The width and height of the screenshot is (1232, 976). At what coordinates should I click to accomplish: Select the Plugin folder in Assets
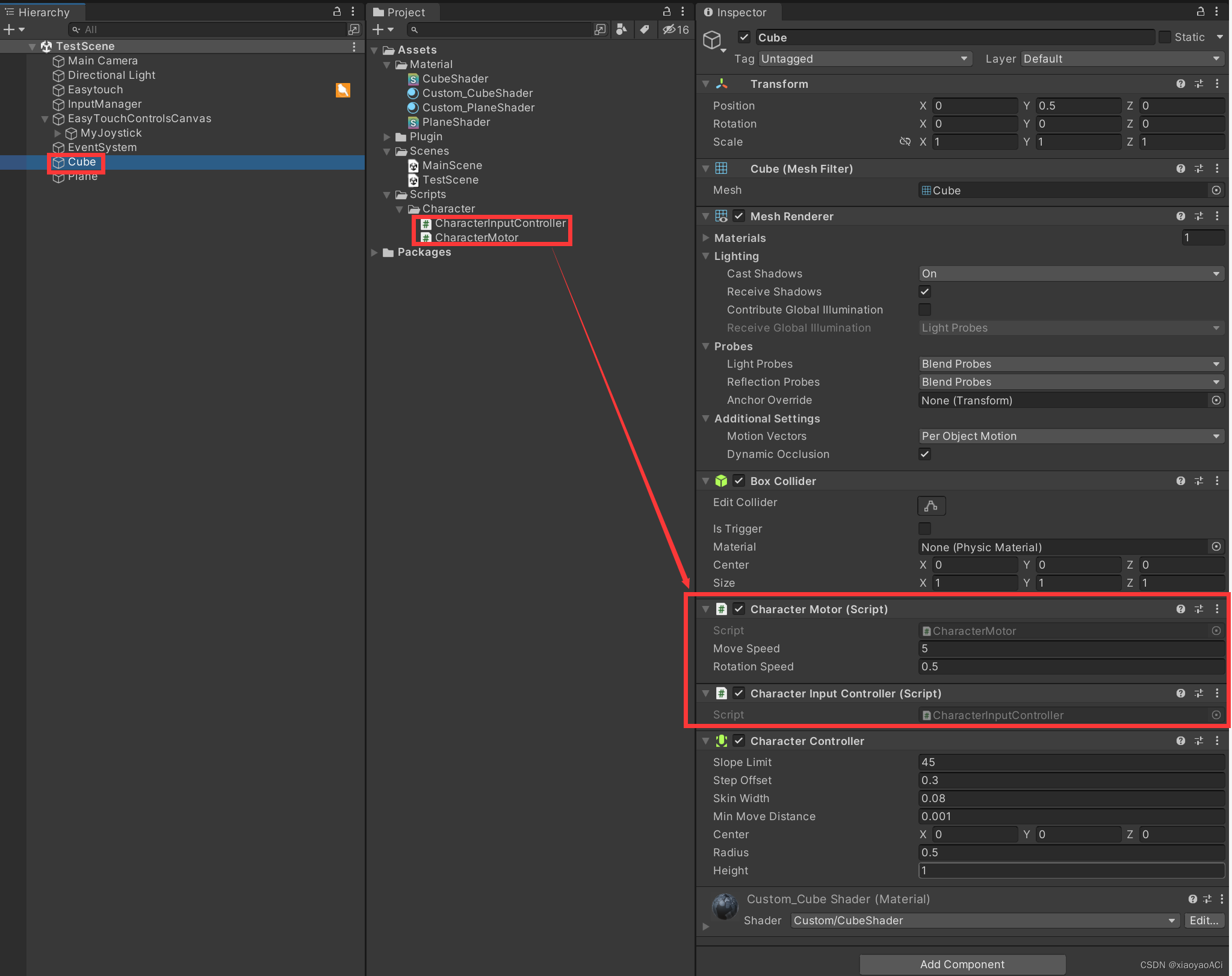(x=426, y=137)
